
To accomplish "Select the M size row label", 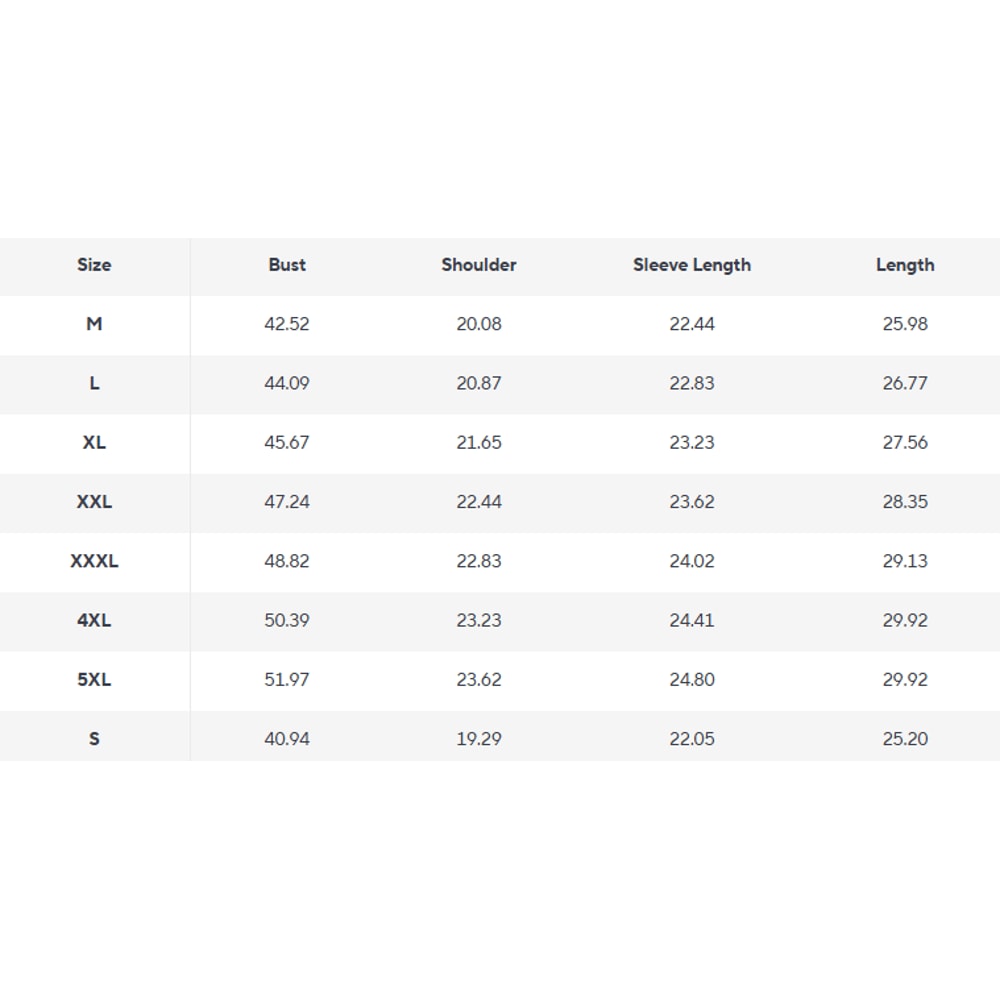I will click(94, 324).
